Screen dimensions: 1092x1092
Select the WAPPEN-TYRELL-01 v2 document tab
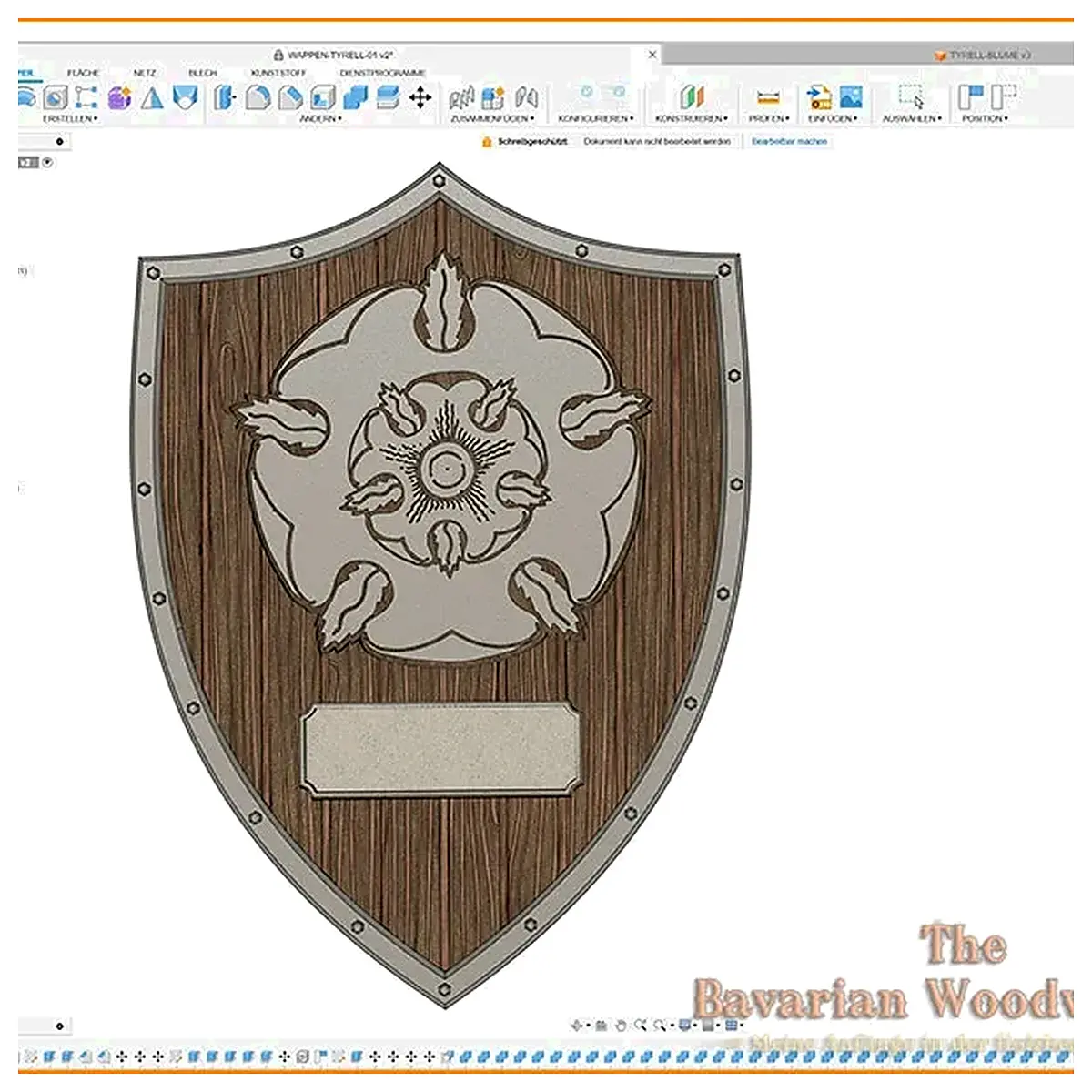click(x=333, y=56)
